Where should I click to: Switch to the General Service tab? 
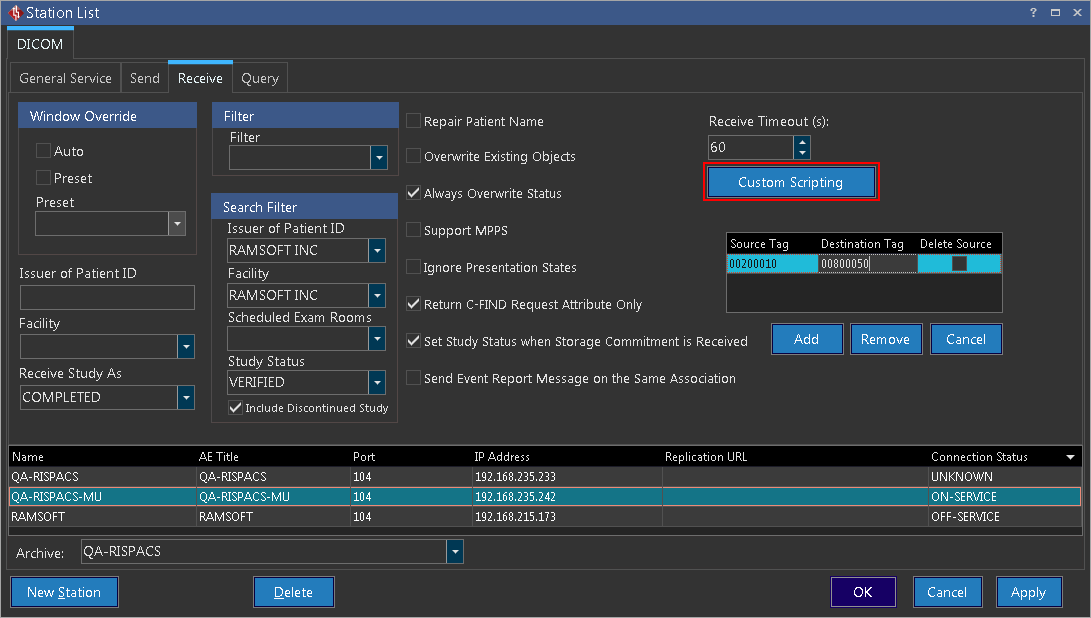[65, 78]
